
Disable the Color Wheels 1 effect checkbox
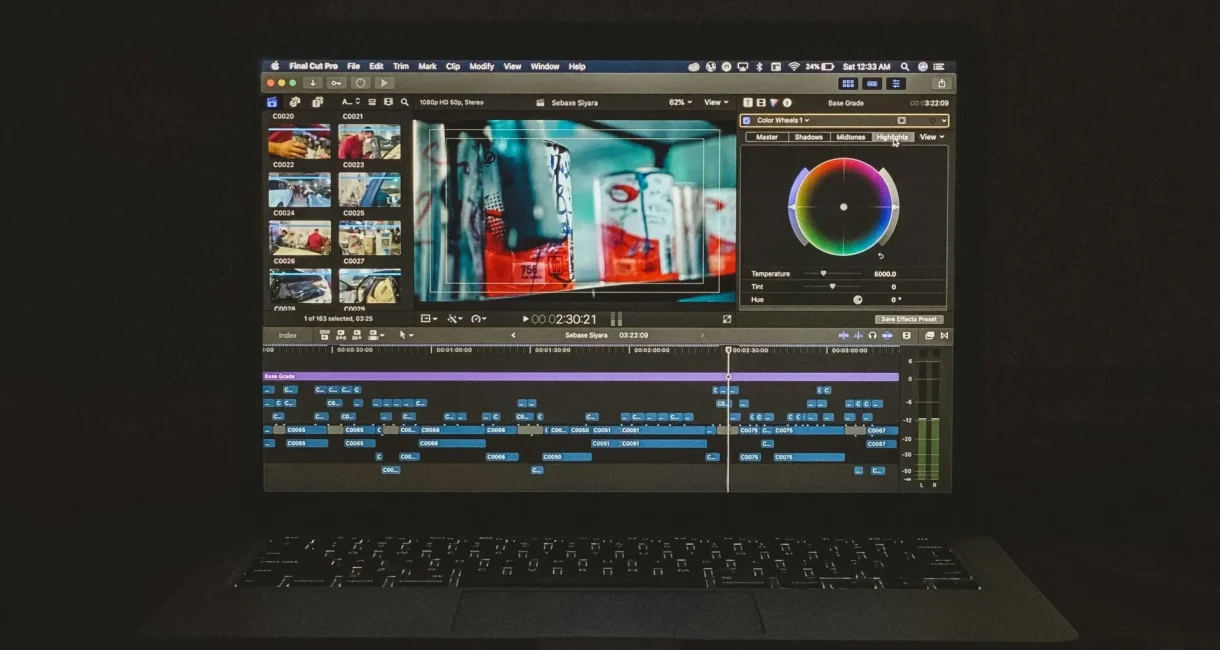pos(747,120)
